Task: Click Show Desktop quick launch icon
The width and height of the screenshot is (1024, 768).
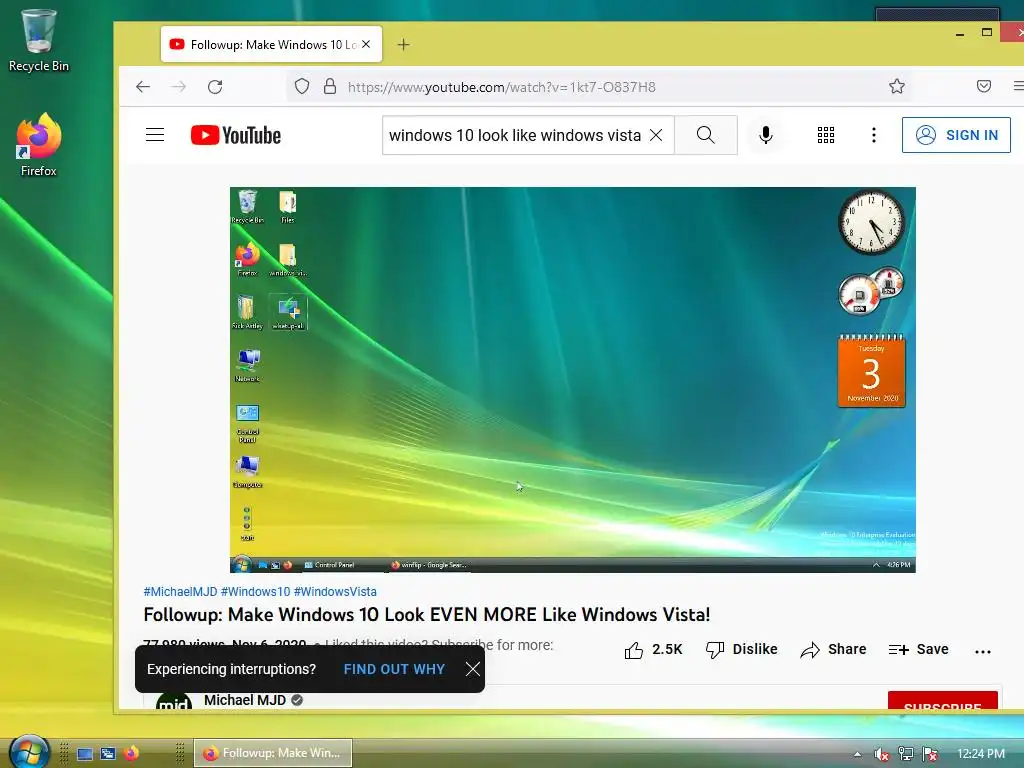Action: click(x=85, y=754)
